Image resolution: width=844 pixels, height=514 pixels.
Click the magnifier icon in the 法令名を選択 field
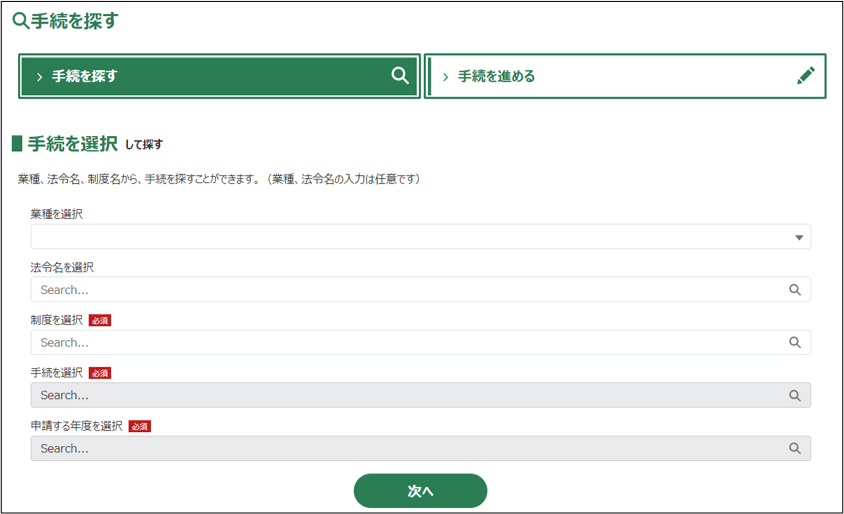[x=795, y=290]
